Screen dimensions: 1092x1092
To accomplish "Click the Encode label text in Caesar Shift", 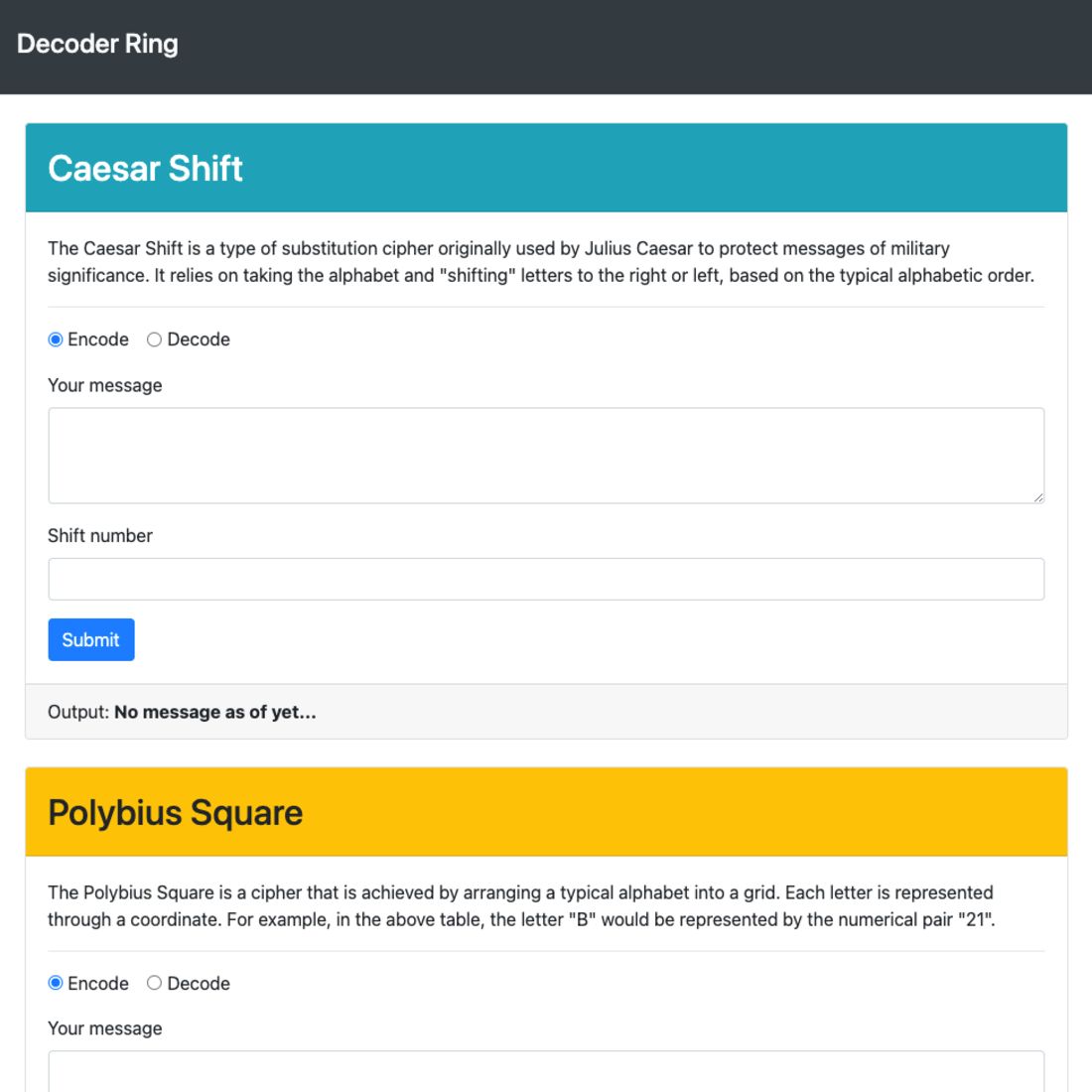I will pyautogui.click(x=98, y=340).
